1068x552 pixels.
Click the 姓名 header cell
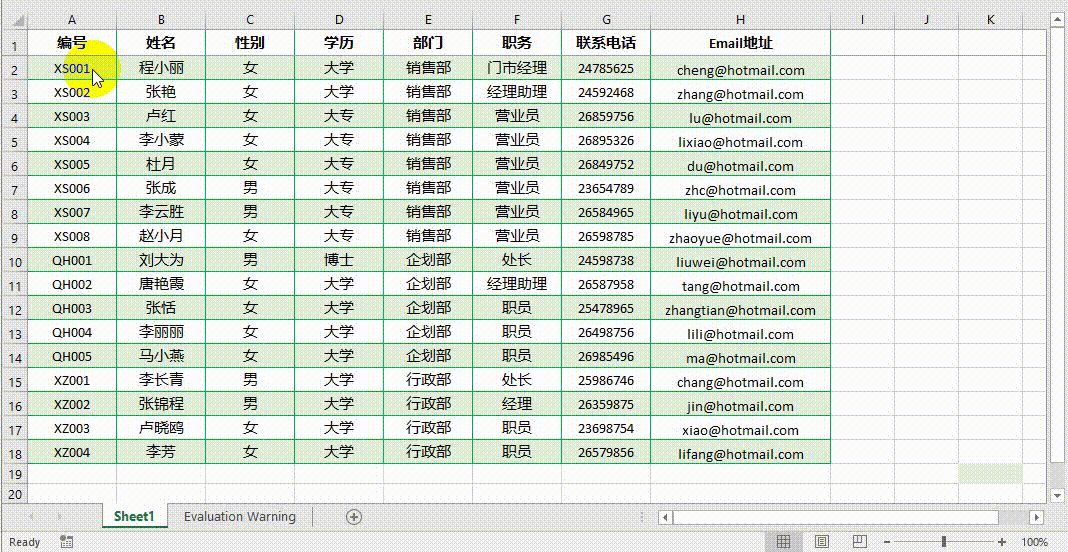click(161, 43)
